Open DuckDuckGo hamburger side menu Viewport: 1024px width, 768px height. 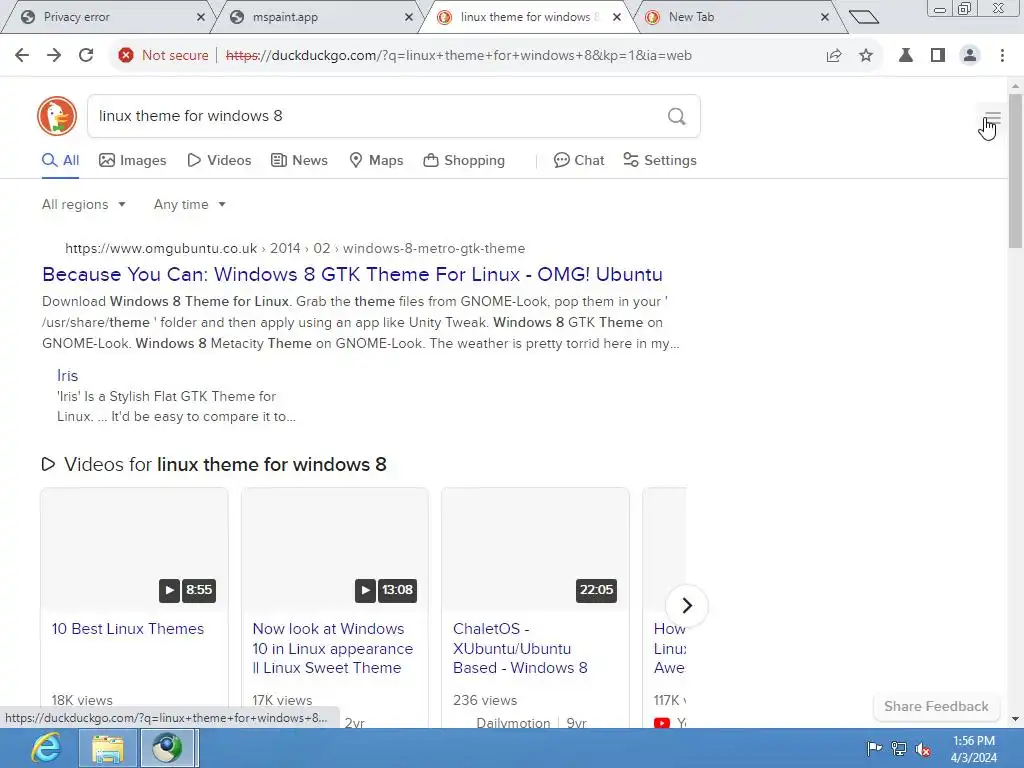click(x=992, y=119)
